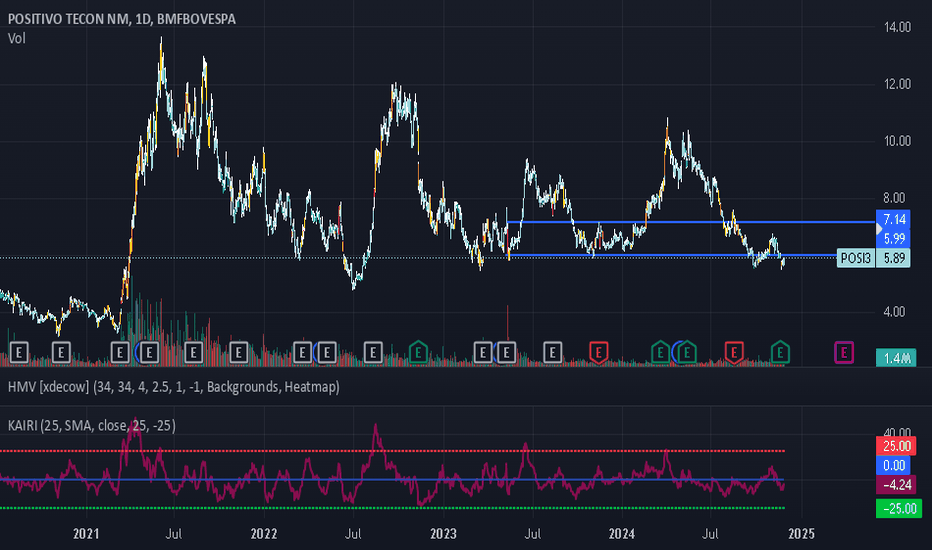
Task: Select the KAIRI indicator legend
Action: [x=92, y=426]
